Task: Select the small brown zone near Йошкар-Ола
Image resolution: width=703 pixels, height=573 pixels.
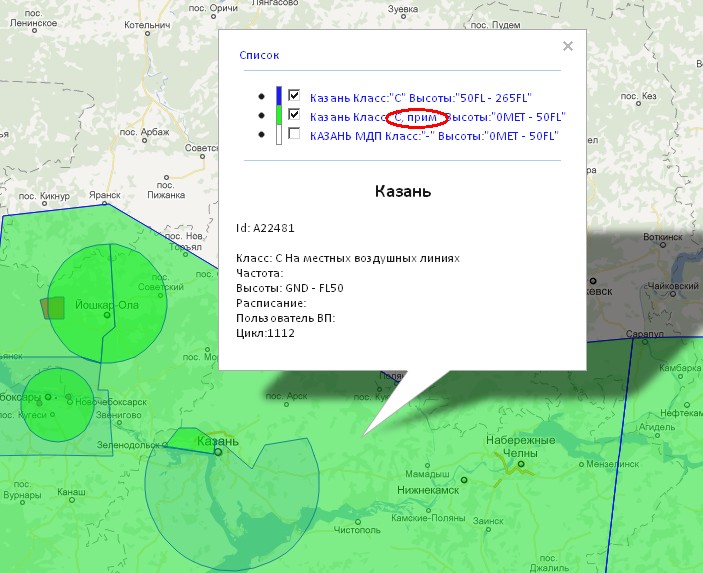Action: pyautogui.click(x=52, y=307)
